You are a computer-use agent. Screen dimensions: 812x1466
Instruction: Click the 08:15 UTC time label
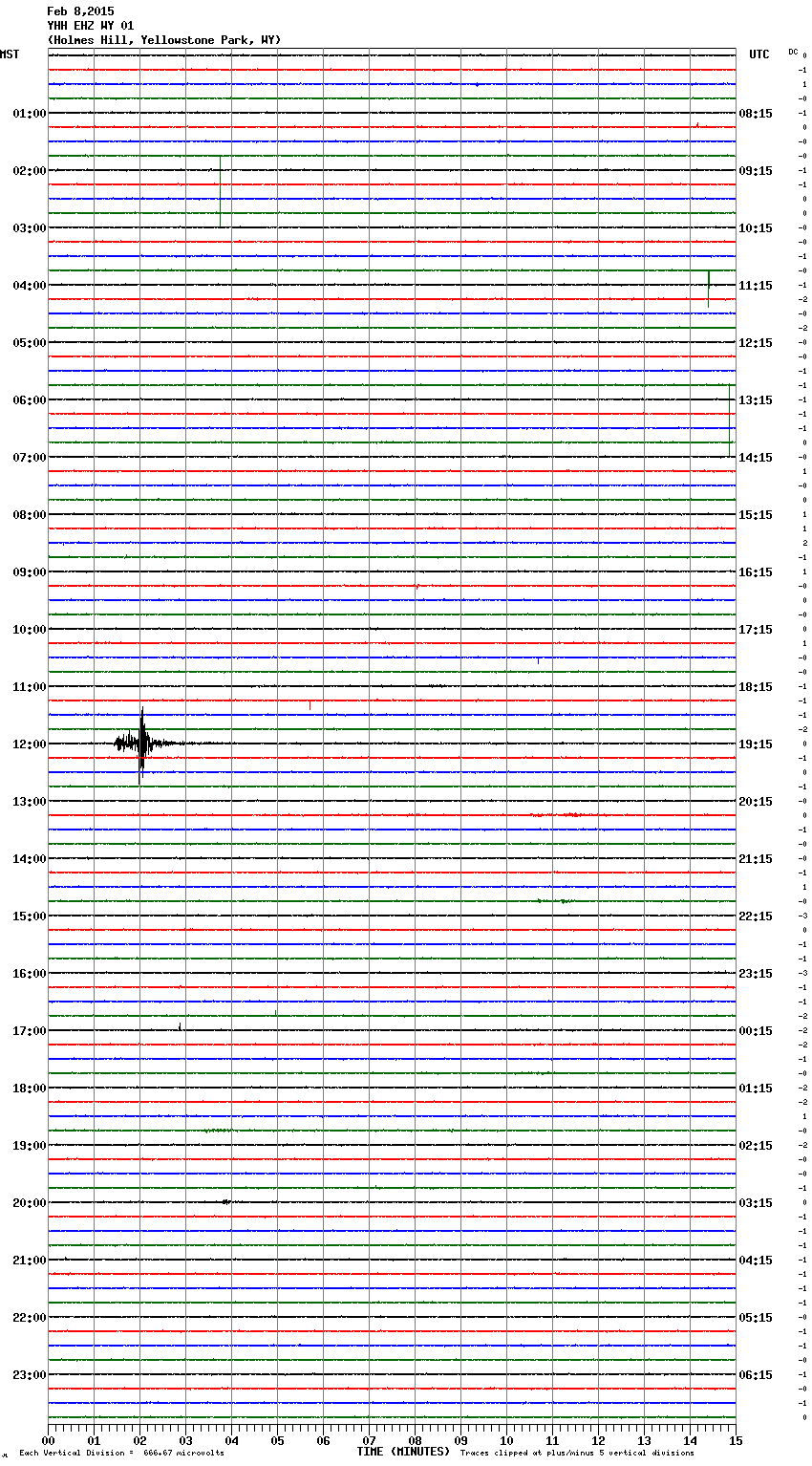tap(756, 114)
